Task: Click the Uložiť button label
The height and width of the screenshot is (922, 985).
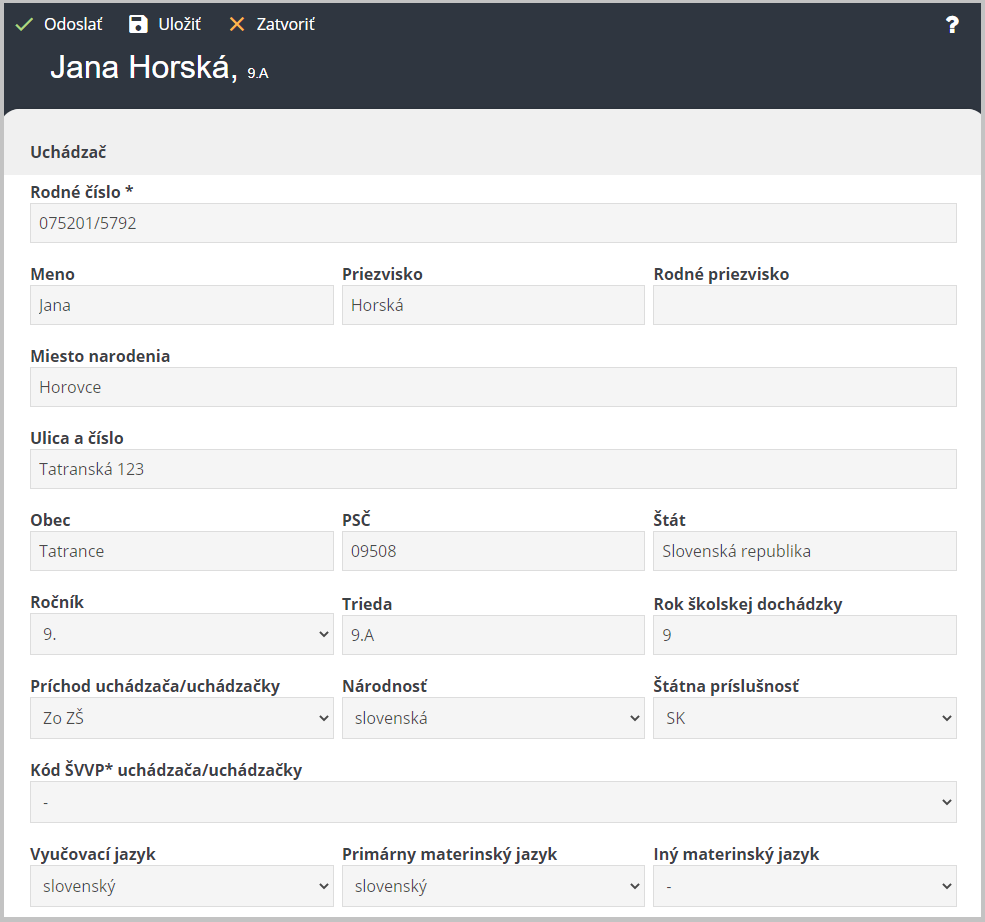Action: 180,24
